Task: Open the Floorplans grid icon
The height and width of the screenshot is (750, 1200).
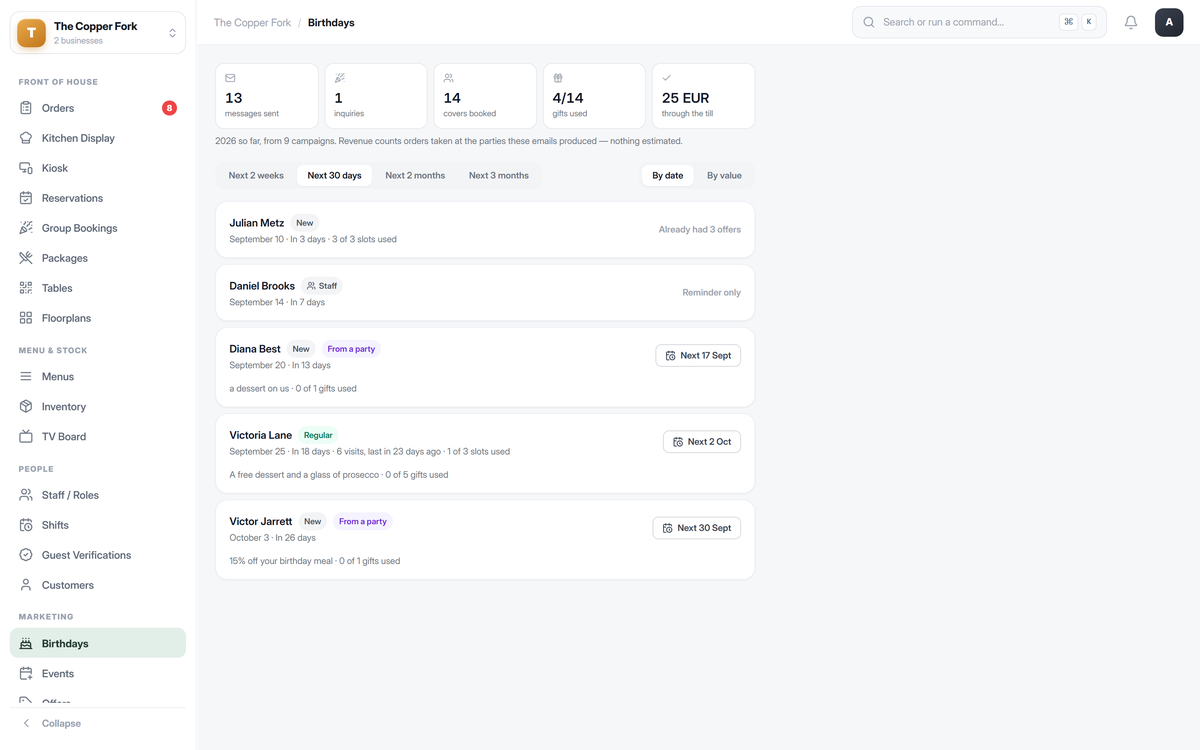Action: tap(26, 318)
